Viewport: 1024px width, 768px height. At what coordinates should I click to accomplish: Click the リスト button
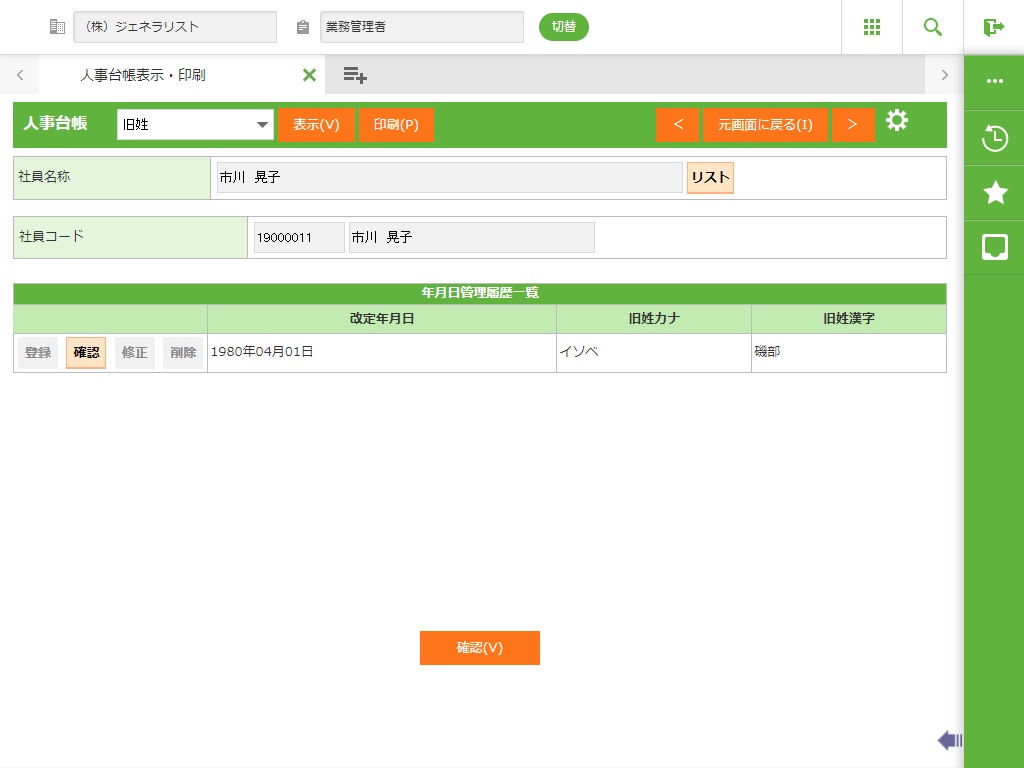tap(711, 178)
